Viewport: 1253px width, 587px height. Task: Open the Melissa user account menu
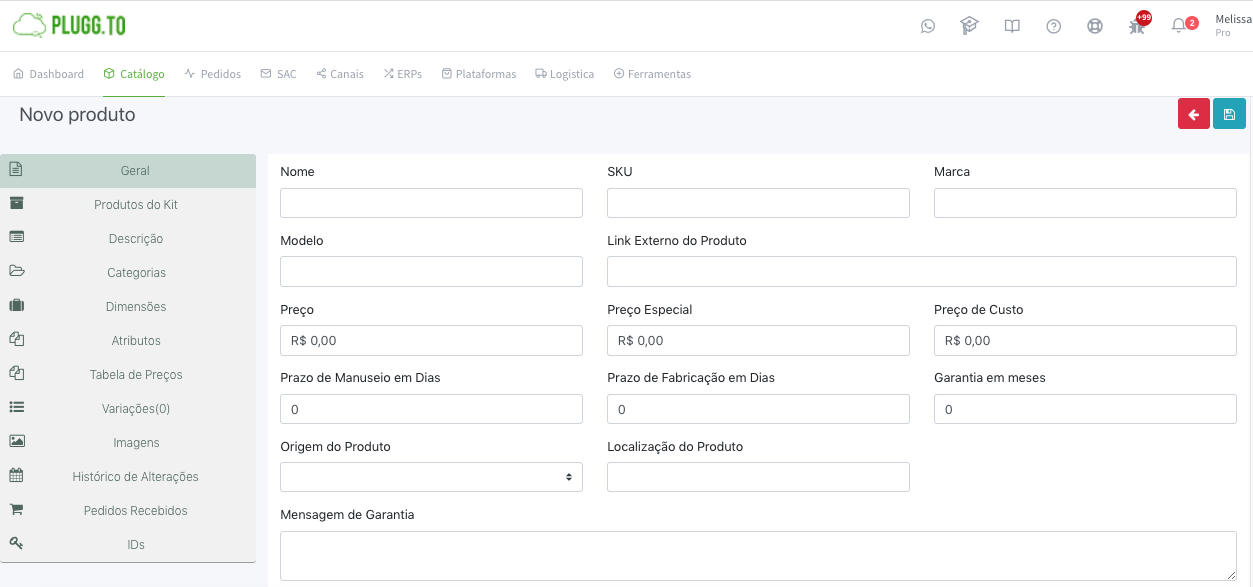(1232, 25)
